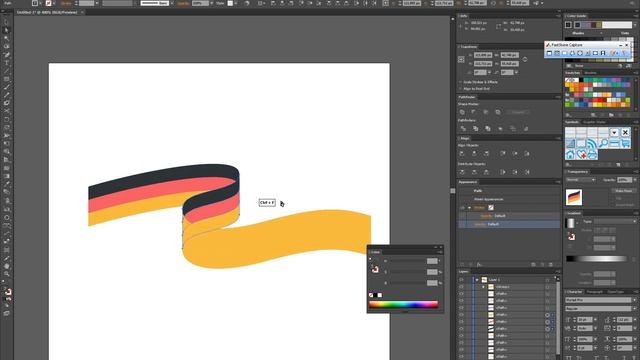Viewport: 640px width, 360px height.
Task: Select the Pencil tool
Action: point(7,95)
